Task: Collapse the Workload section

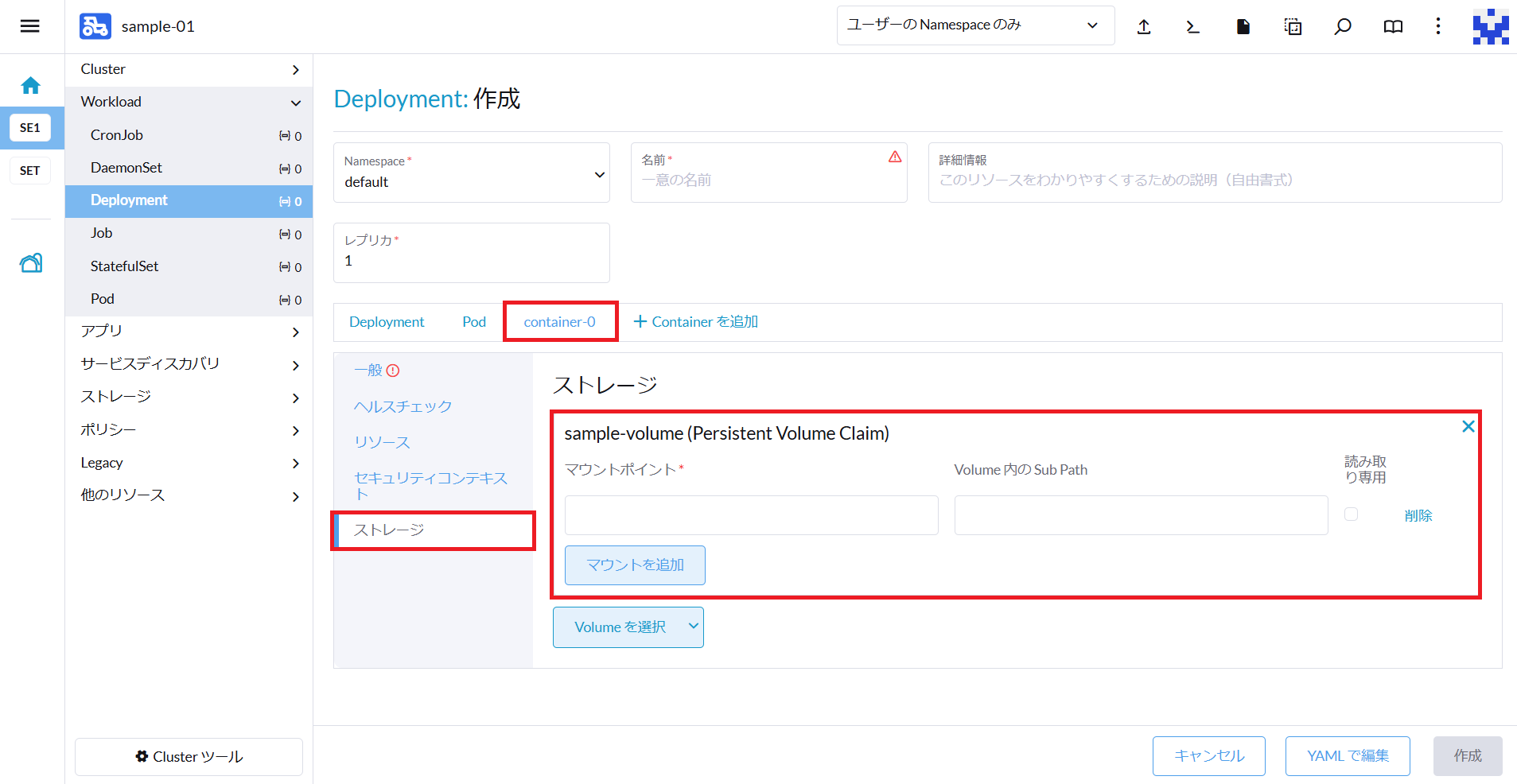Action: pyautogui.click(x=189, y=102)
